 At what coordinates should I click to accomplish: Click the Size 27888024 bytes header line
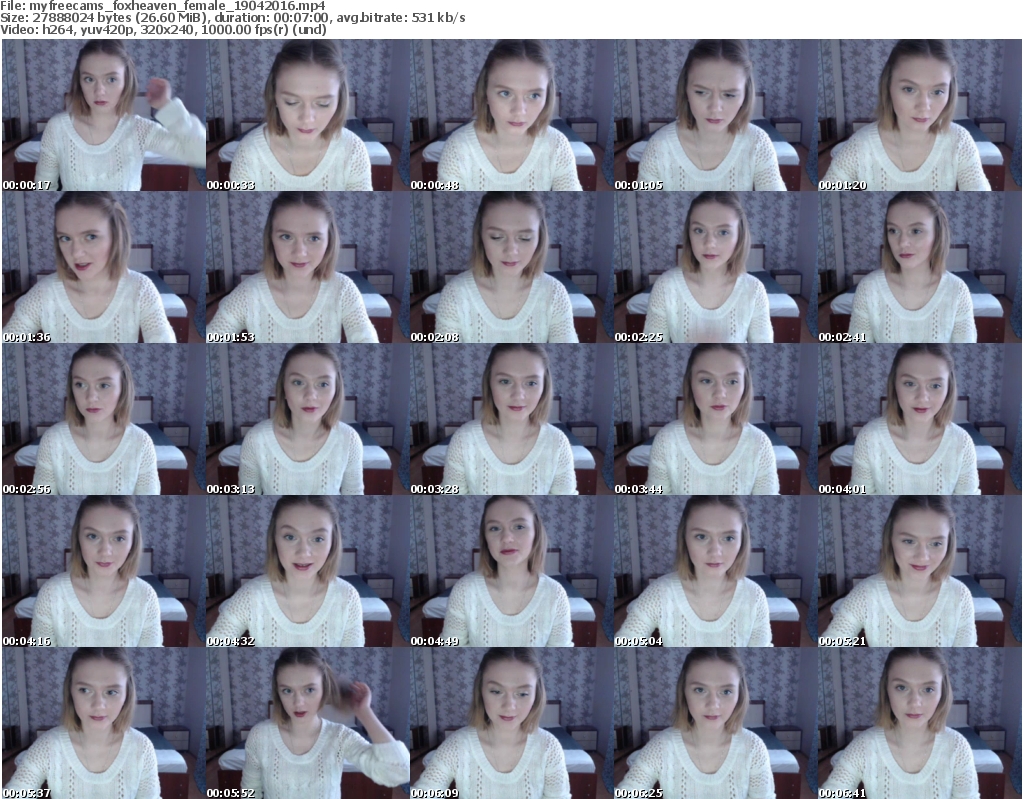pyautogui.click(x=232, y=18)
